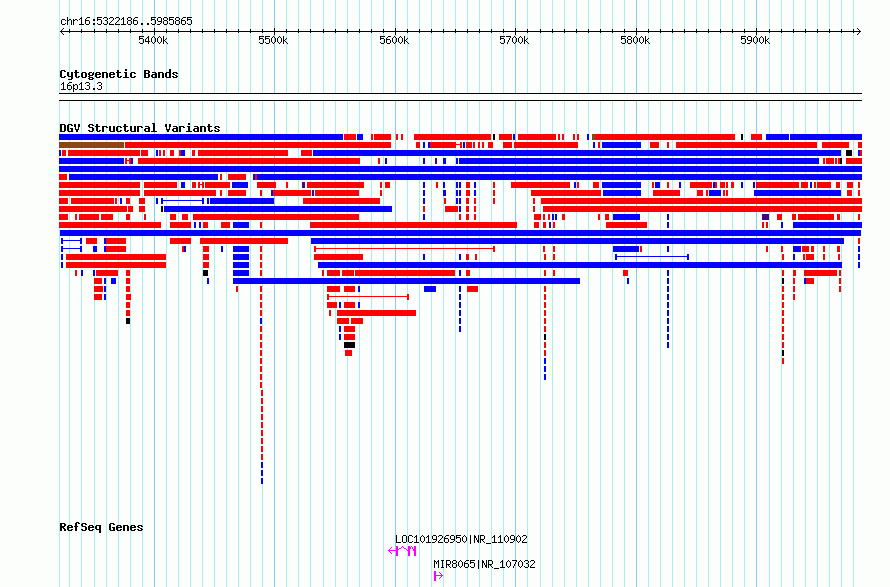Select the thin red capped variant spanning 5560k–5680k
This screenshot has width=890, height=587.
pyautogui.click(x=405, y=249)
